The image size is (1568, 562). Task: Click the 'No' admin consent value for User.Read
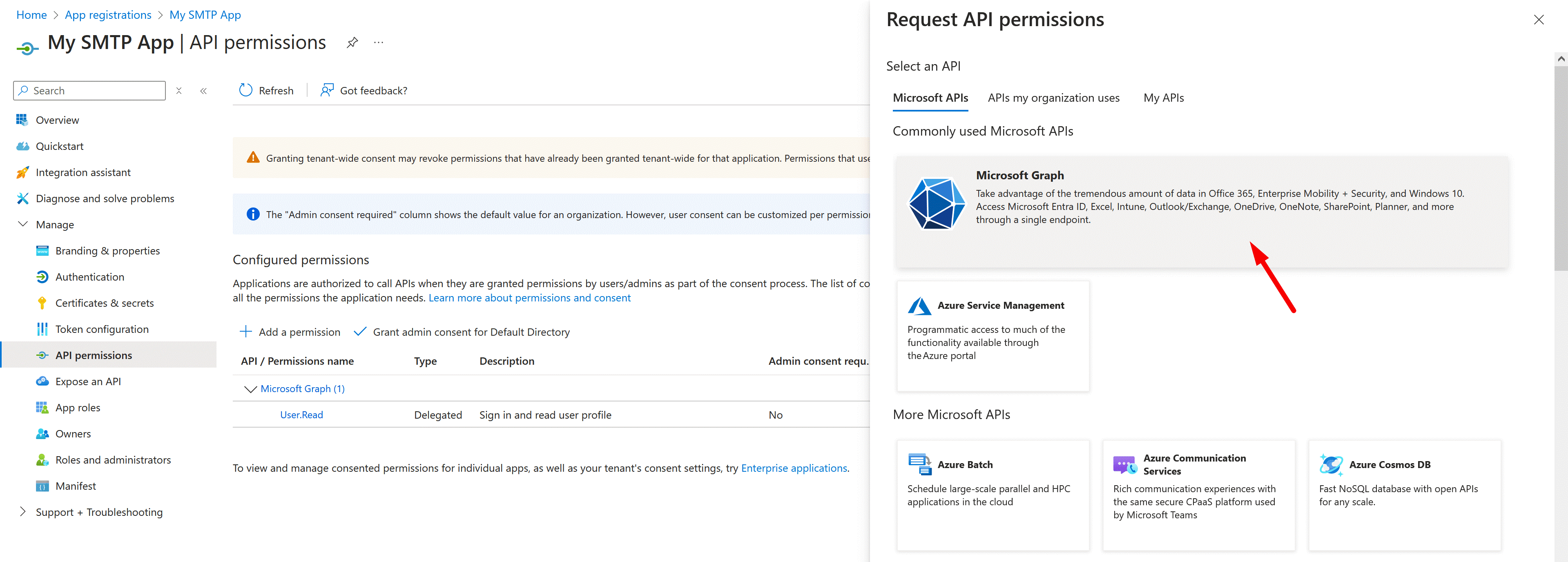tap(776, 415)
